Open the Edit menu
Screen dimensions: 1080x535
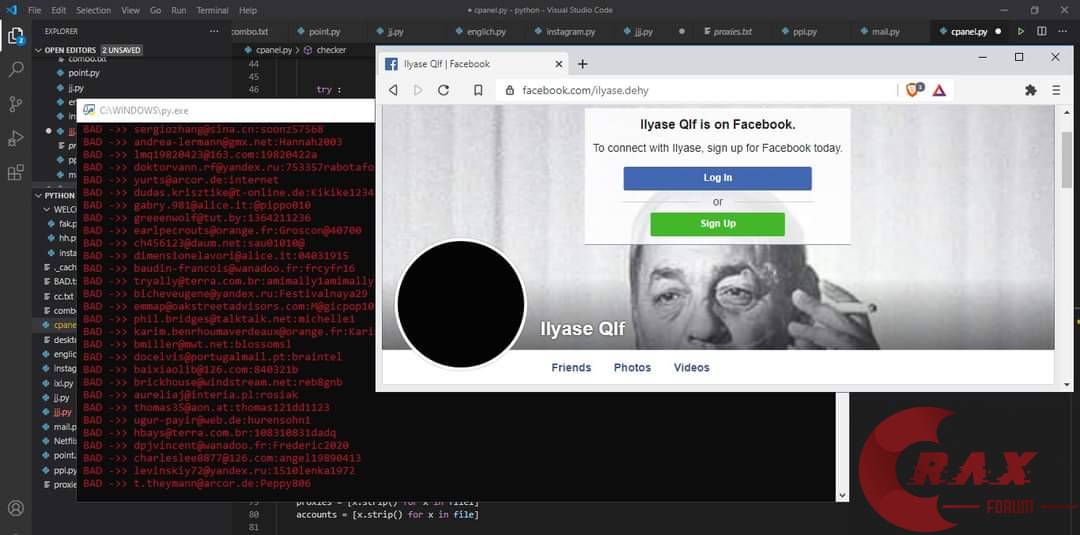click(x=59, y=10)
